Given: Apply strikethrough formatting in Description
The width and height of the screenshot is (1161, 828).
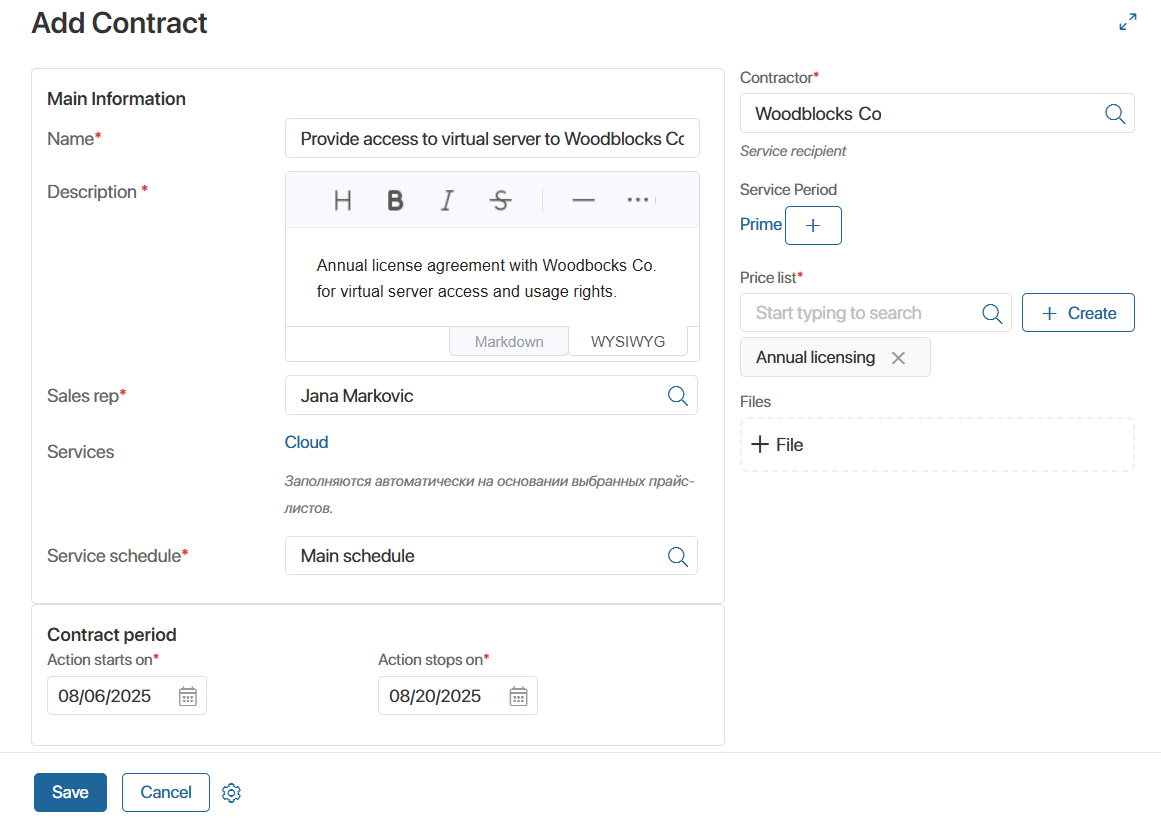Looking at the screenshot, I should click(501, 200).
